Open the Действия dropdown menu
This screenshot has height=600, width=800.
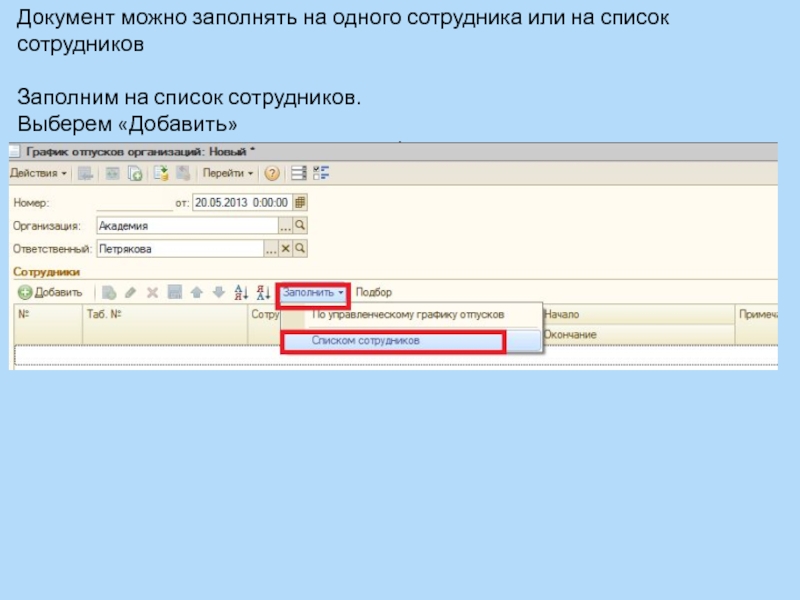click(x=39, y=173)
